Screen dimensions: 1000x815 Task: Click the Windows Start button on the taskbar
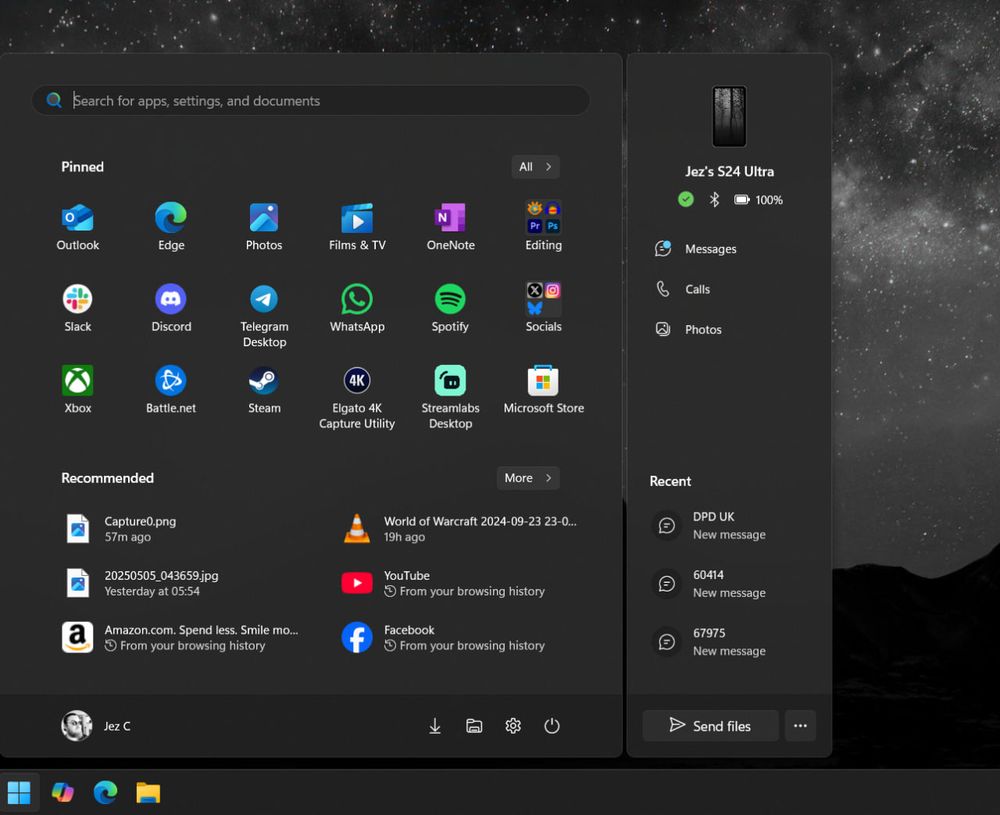pos(19,793)
